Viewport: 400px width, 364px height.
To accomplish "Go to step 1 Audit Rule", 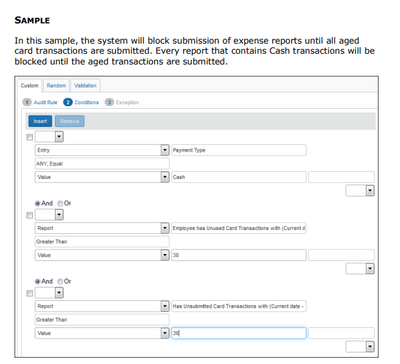I will (x=40, y=102).
